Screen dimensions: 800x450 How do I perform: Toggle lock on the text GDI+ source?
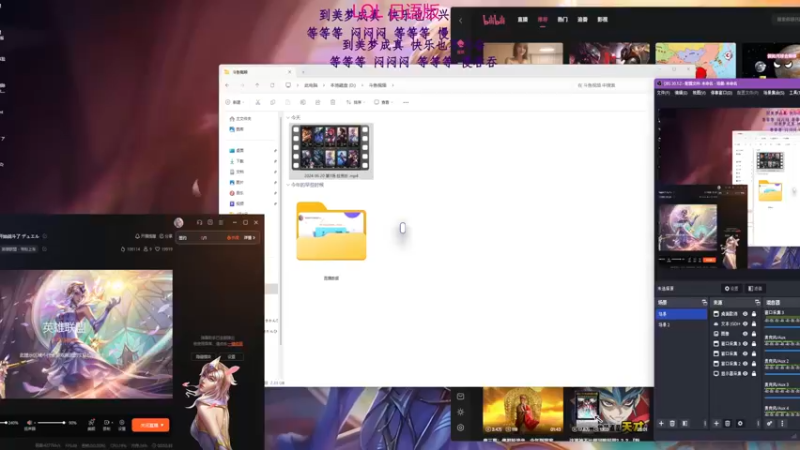[x=754, y=323]
